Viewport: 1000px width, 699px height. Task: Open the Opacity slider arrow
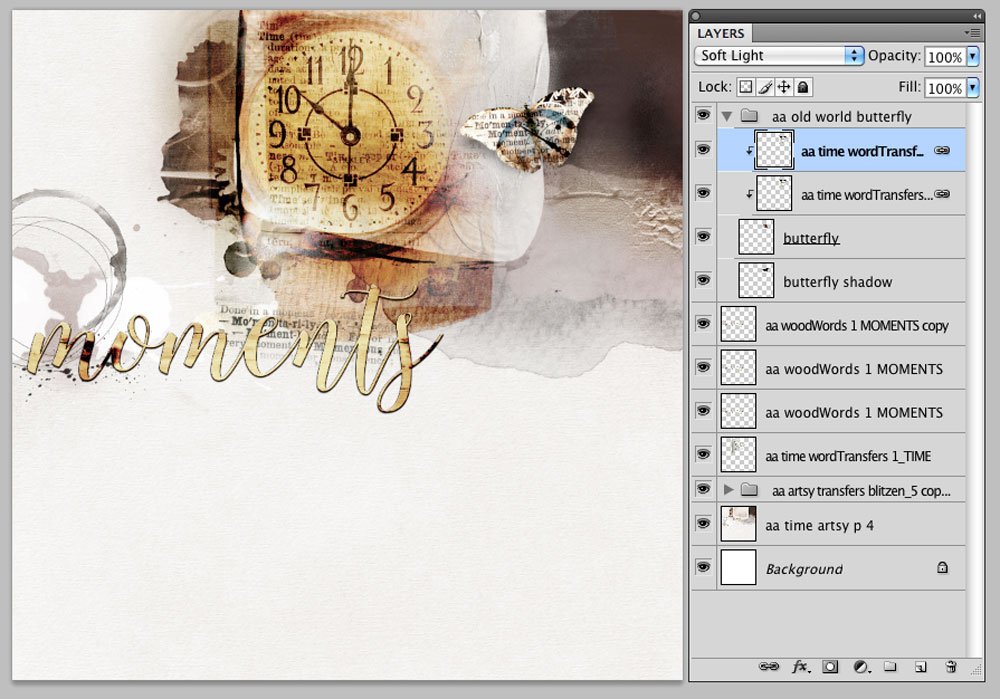click(973, 56)
